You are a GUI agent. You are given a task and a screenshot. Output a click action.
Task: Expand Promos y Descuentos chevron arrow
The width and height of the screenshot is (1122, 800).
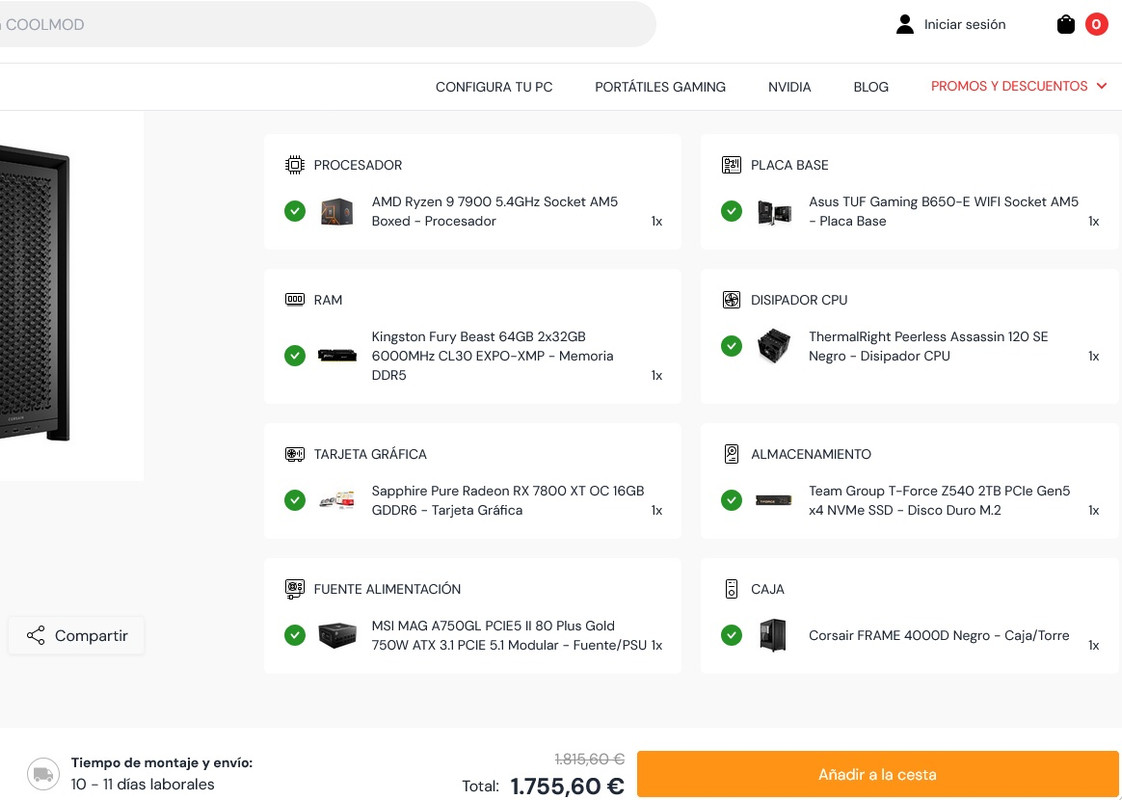[x=1101, y=87]
